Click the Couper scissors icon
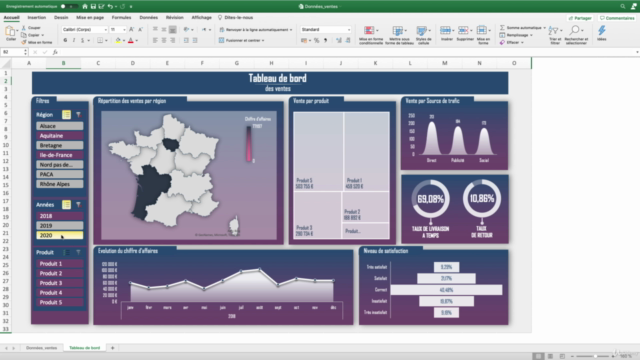This screenshot has width=640, height=360. [24, 28]
